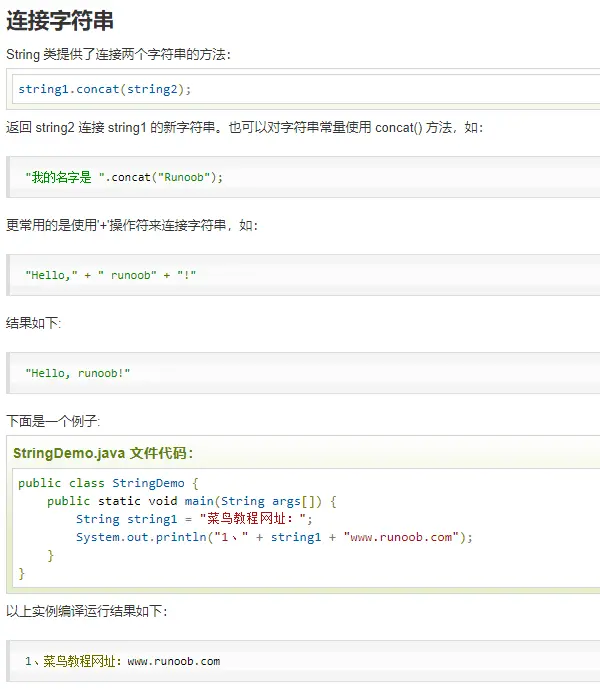Click the StringDemo.java 文件代码 title
This screenshot has height=689, width=600.
click(103, 453)
